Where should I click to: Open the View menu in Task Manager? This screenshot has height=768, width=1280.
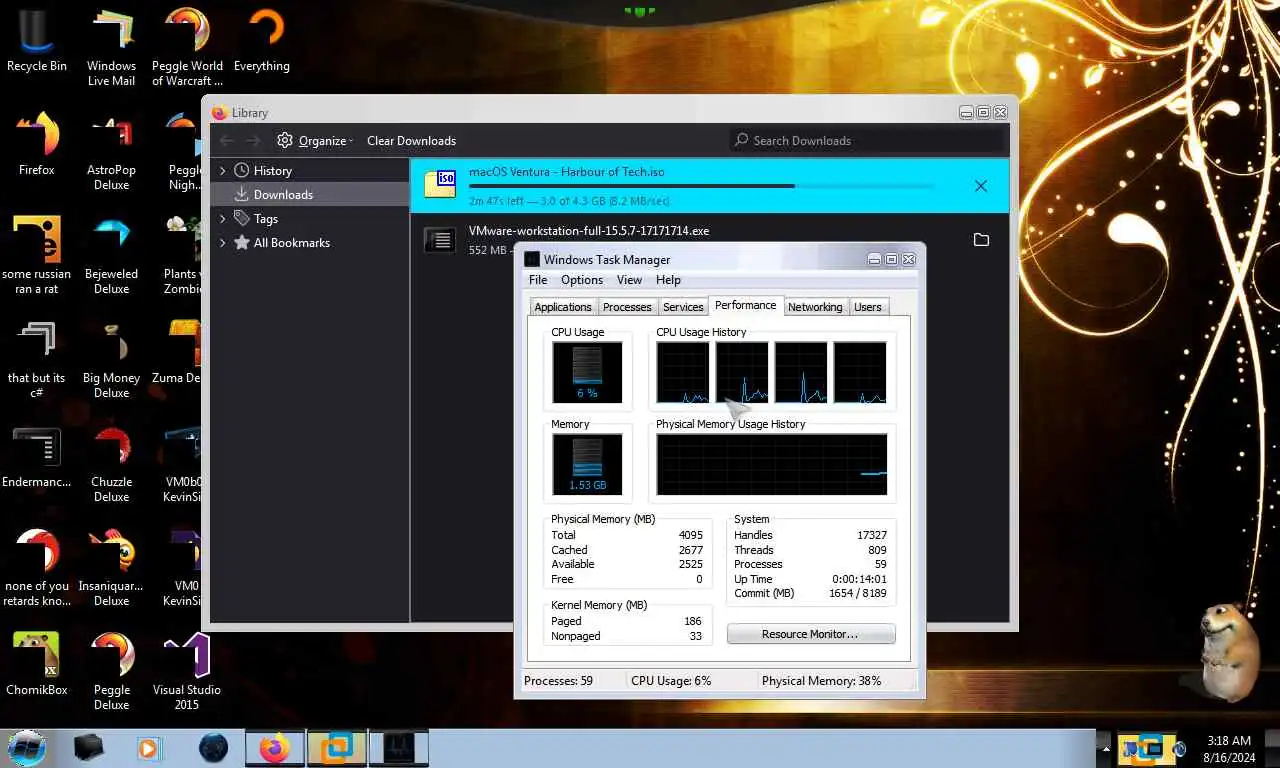629,280
